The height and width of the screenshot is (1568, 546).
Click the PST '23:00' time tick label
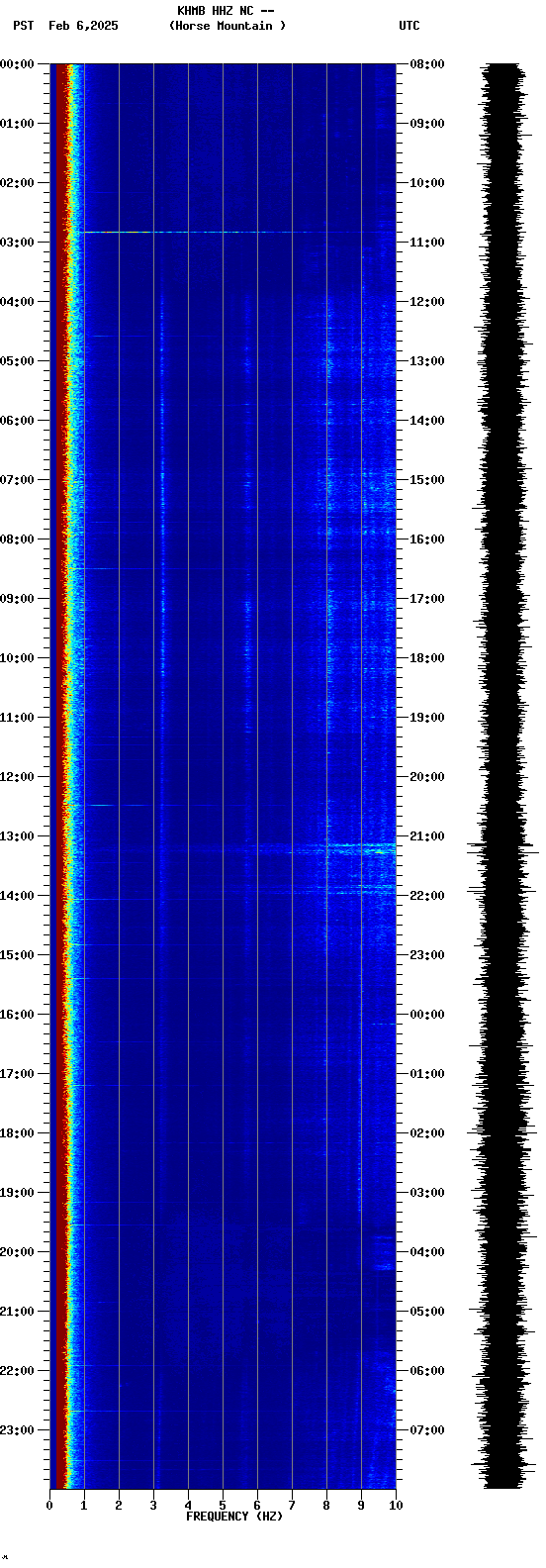point(17,1430)
